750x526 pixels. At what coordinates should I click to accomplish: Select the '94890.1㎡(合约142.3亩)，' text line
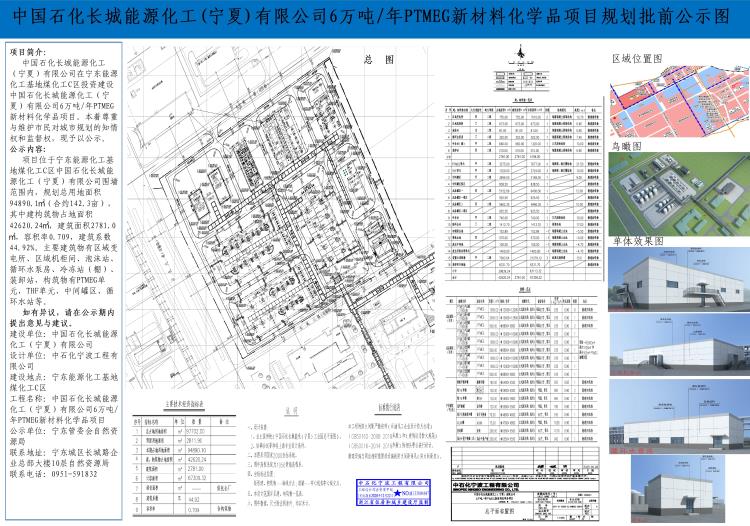click(x=61, y=203)
